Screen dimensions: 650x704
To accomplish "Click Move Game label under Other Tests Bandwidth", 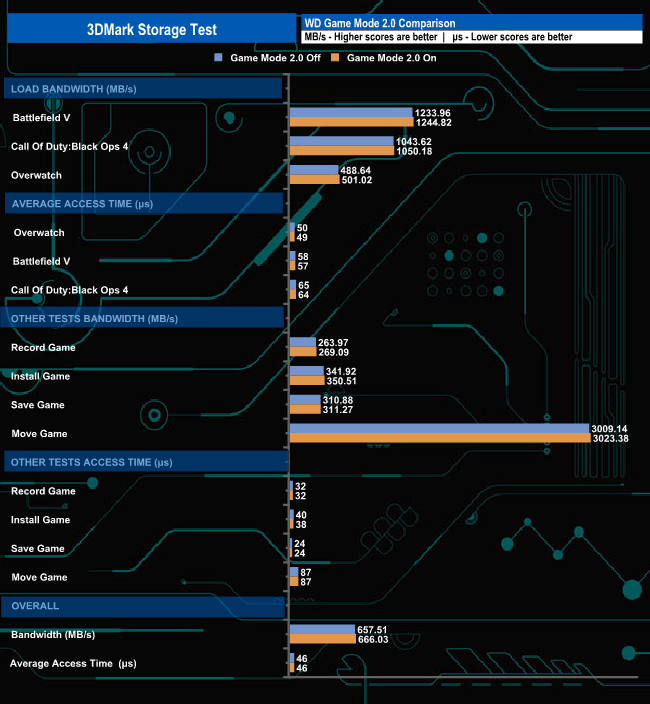I will point(40,434).
